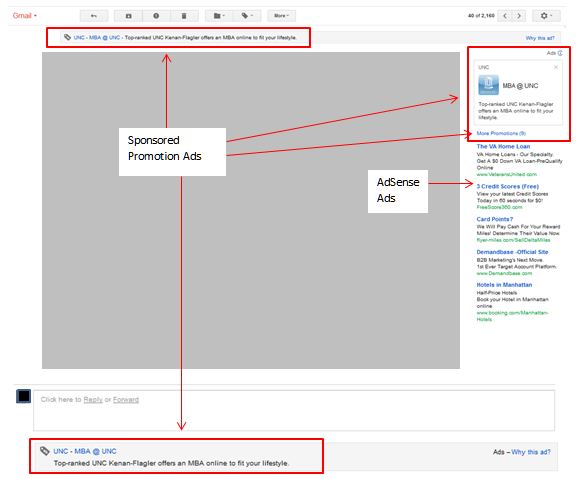Open the Move to folder dropdown
The height and width of the screenshot is (479, 577).
coord(219,16)
